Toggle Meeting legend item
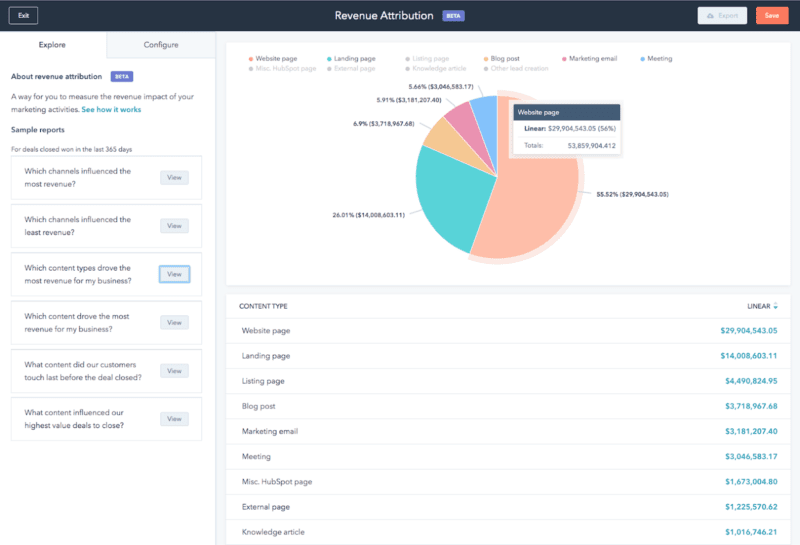Screen dimensions: 800x545 tap(642, 59)
